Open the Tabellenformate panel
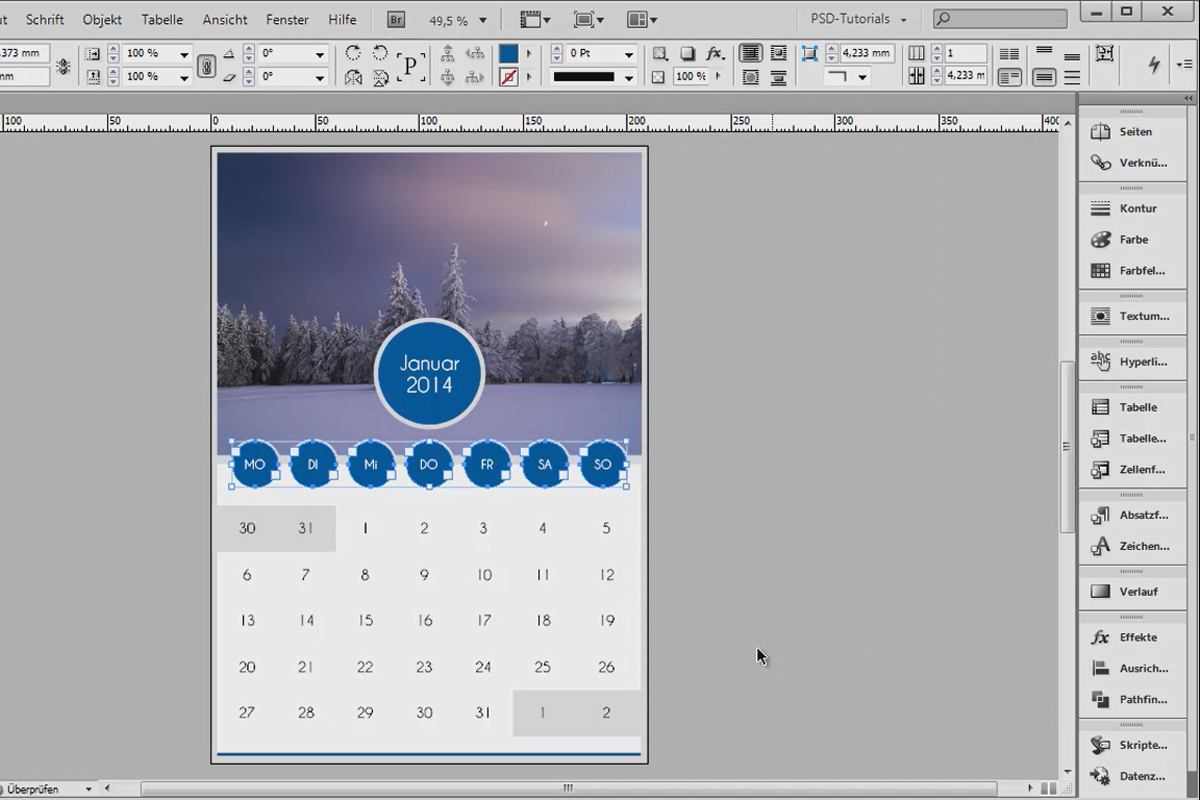 [x=1130, y=439]
